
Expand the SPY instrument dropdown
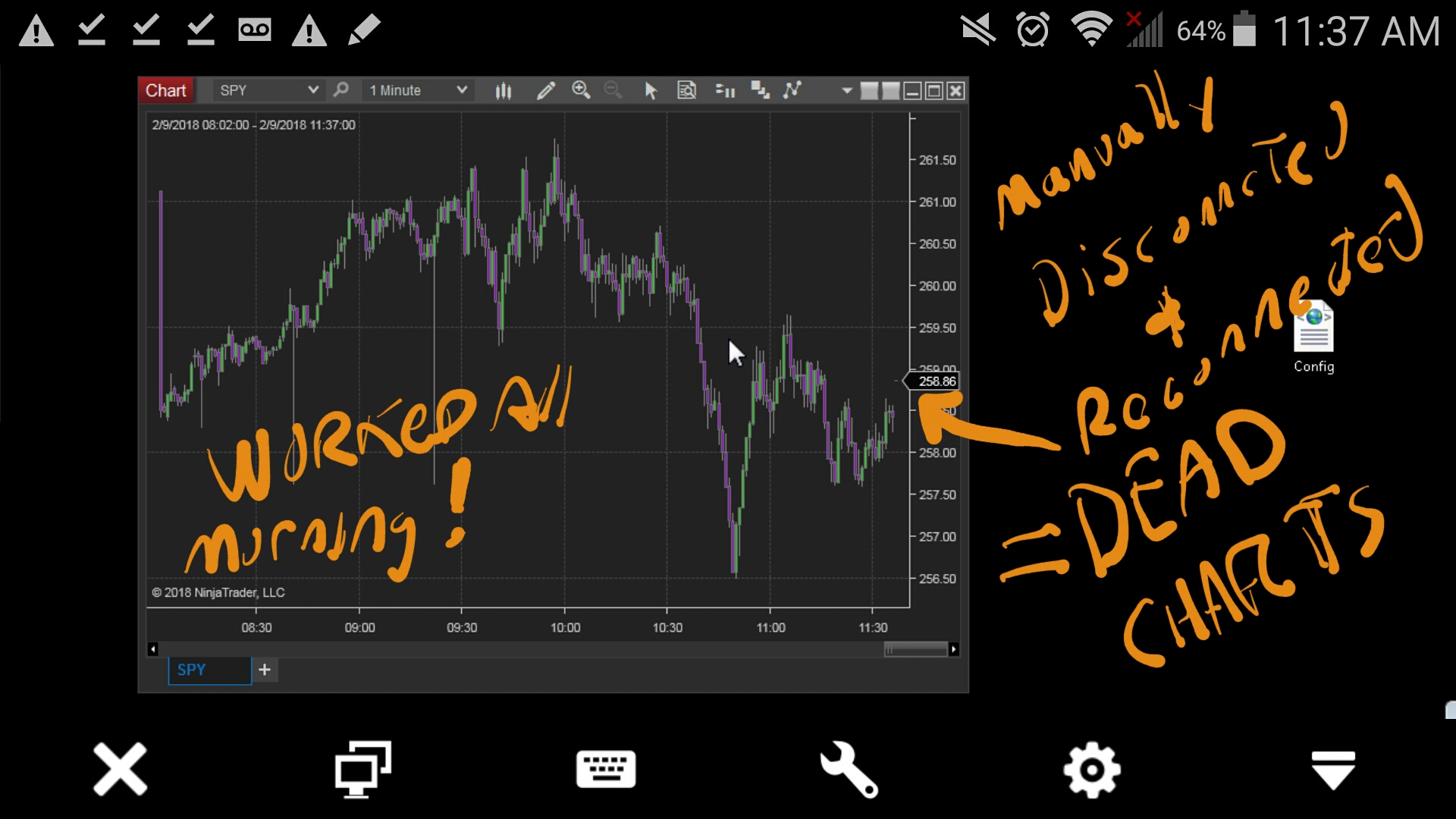[x=312, y=90]
